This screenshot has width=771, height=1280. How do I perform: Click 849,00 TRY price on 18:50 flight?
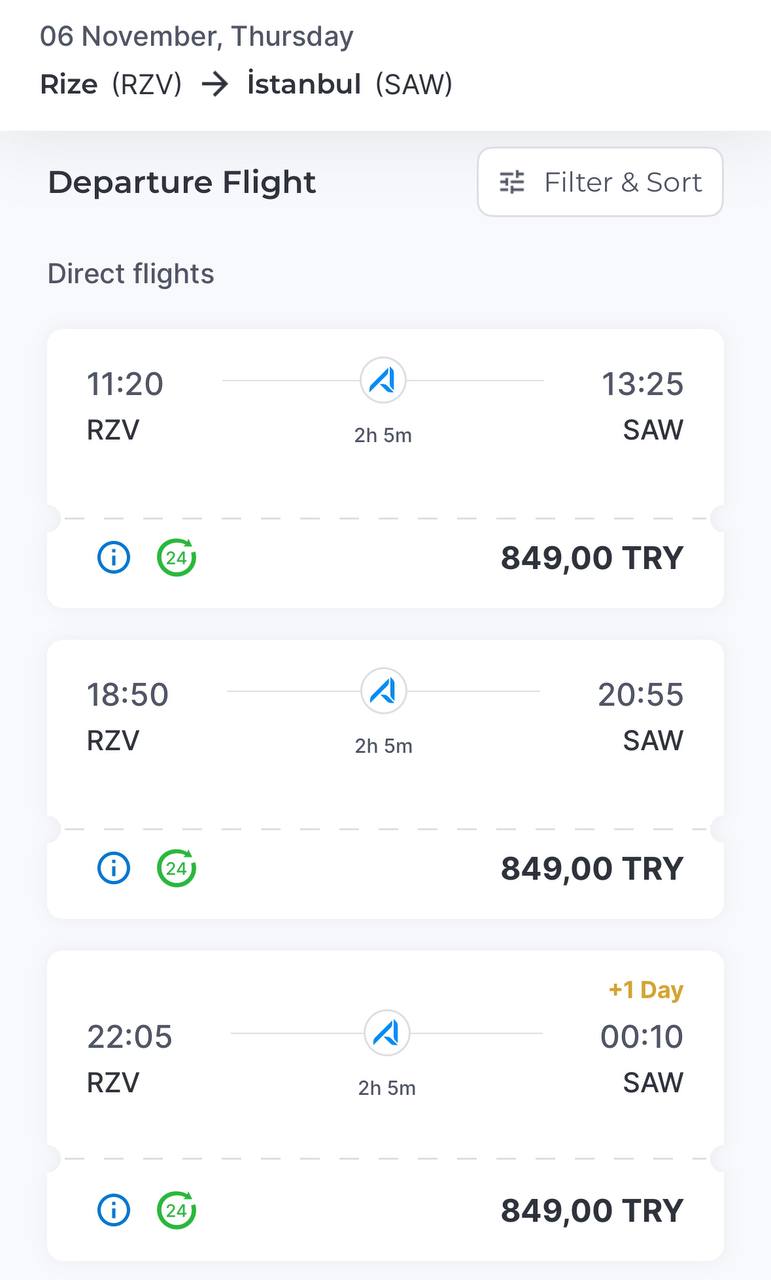click(x=591, y=869)
